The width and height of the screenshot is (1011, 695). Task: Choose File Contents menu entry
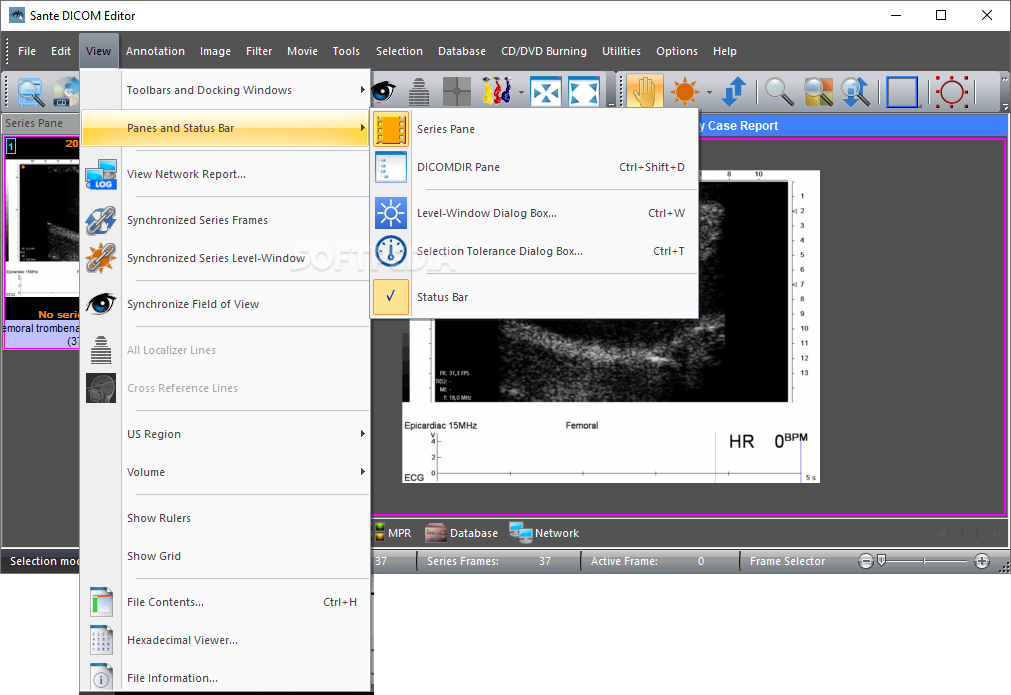click(x=226, y=602)
